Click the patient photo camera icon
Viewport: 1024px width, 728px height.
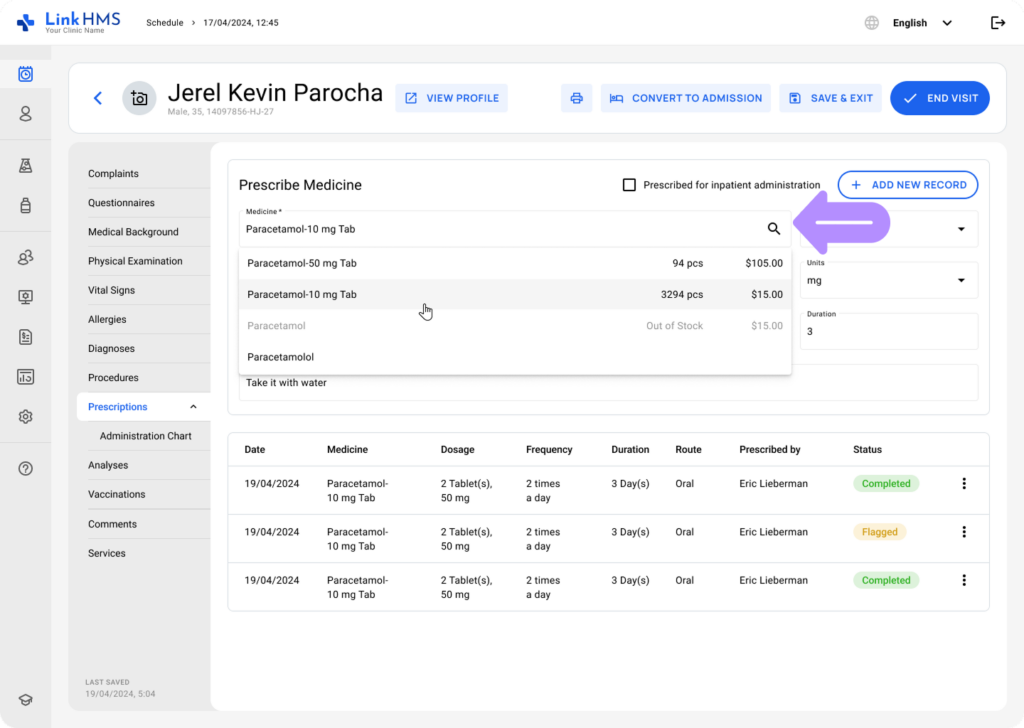(x=139, y=98)
